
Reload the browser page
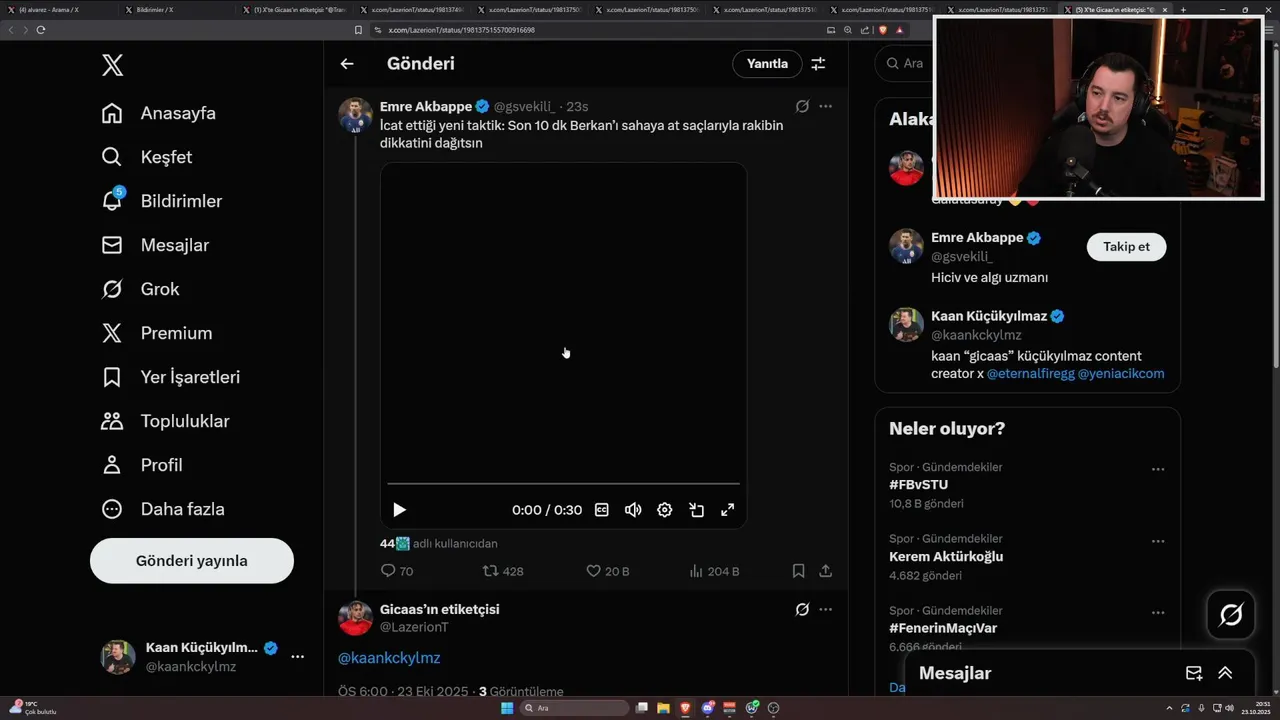click(40, 30)
